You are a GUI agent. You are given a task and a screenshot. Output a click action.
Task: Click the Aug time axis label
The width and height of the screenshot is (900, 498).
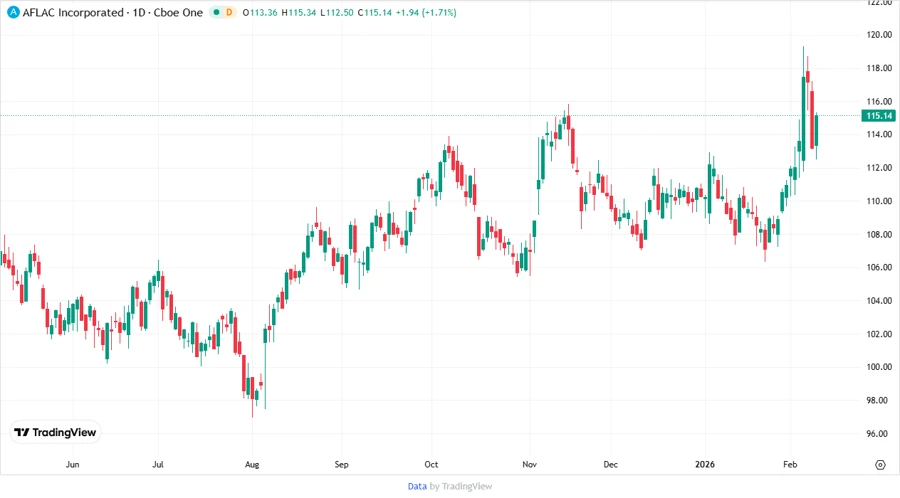[252, 464]
